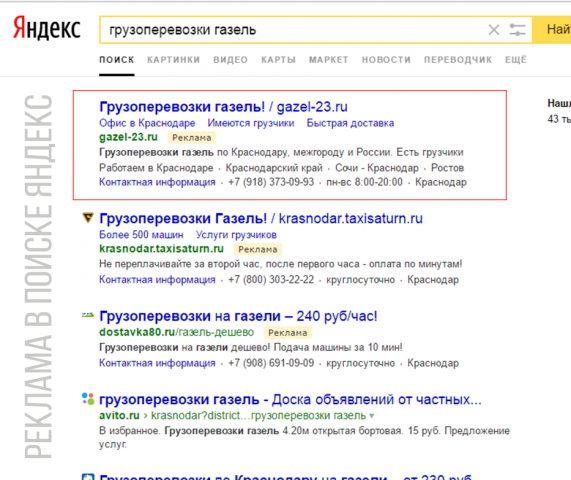Open the Услуги грузчиков sitelink
This screenshot has width=571, height=480.
pos(236,235)
